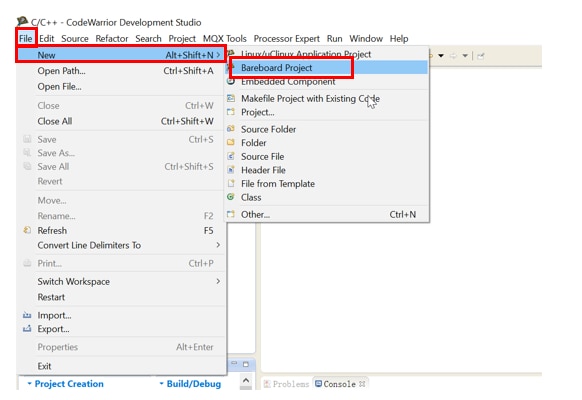Open the Refactor menu

pyautogui.click(x=112, y=39)
